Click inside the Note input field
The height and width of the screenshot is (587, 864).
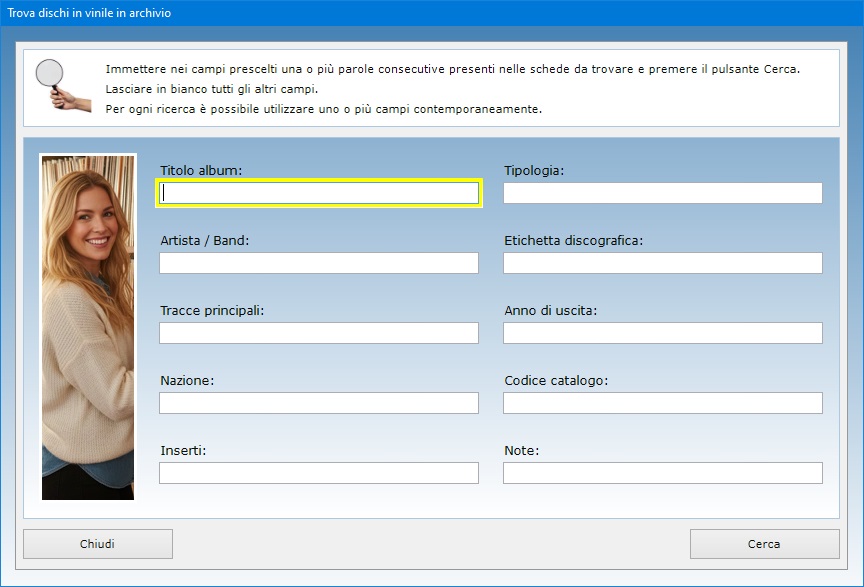tap(662, 473)
